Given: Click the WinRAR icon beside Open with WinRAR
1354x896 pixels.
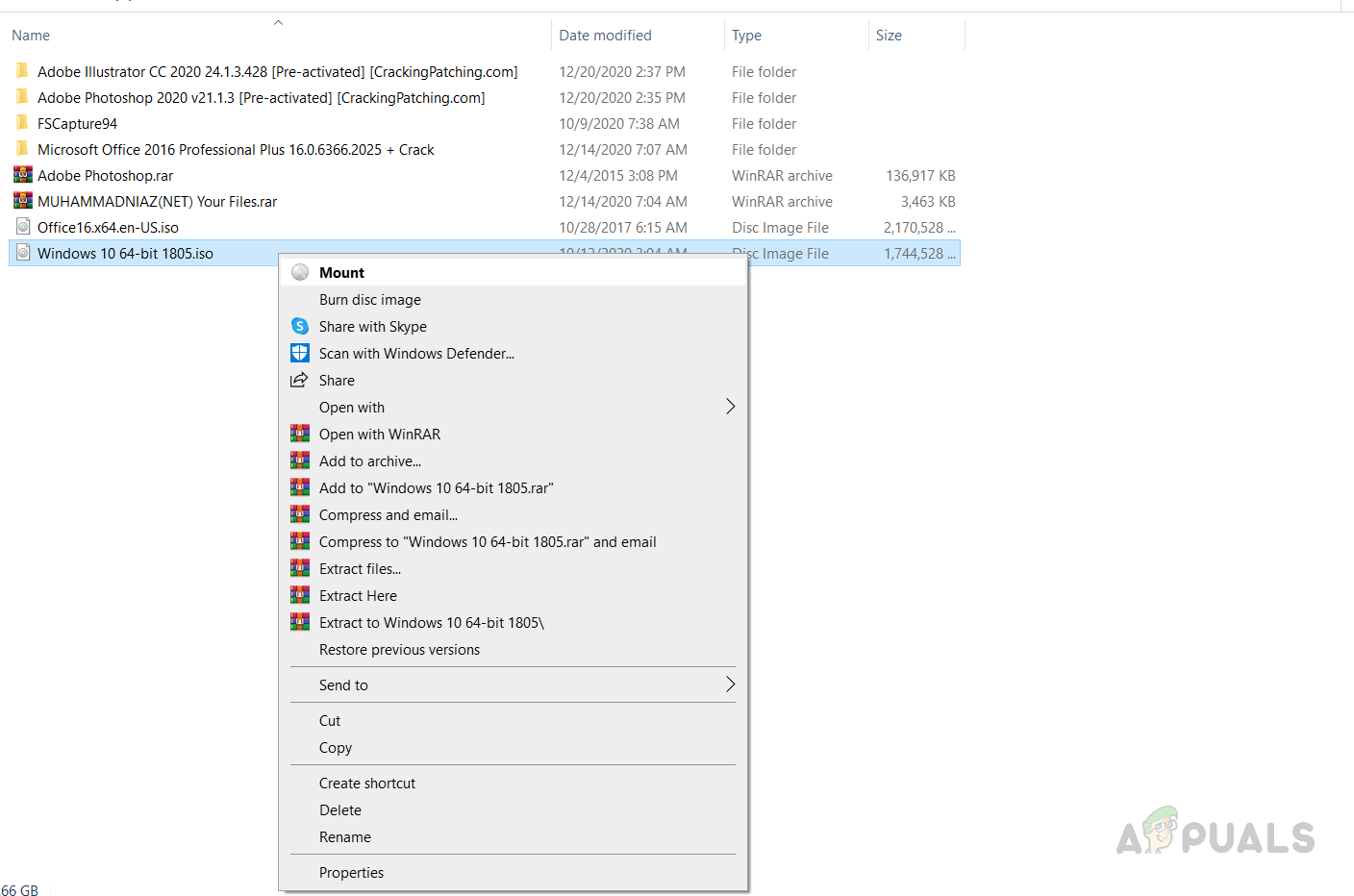Looking at the screenshot, I should (x=300, y=434).
